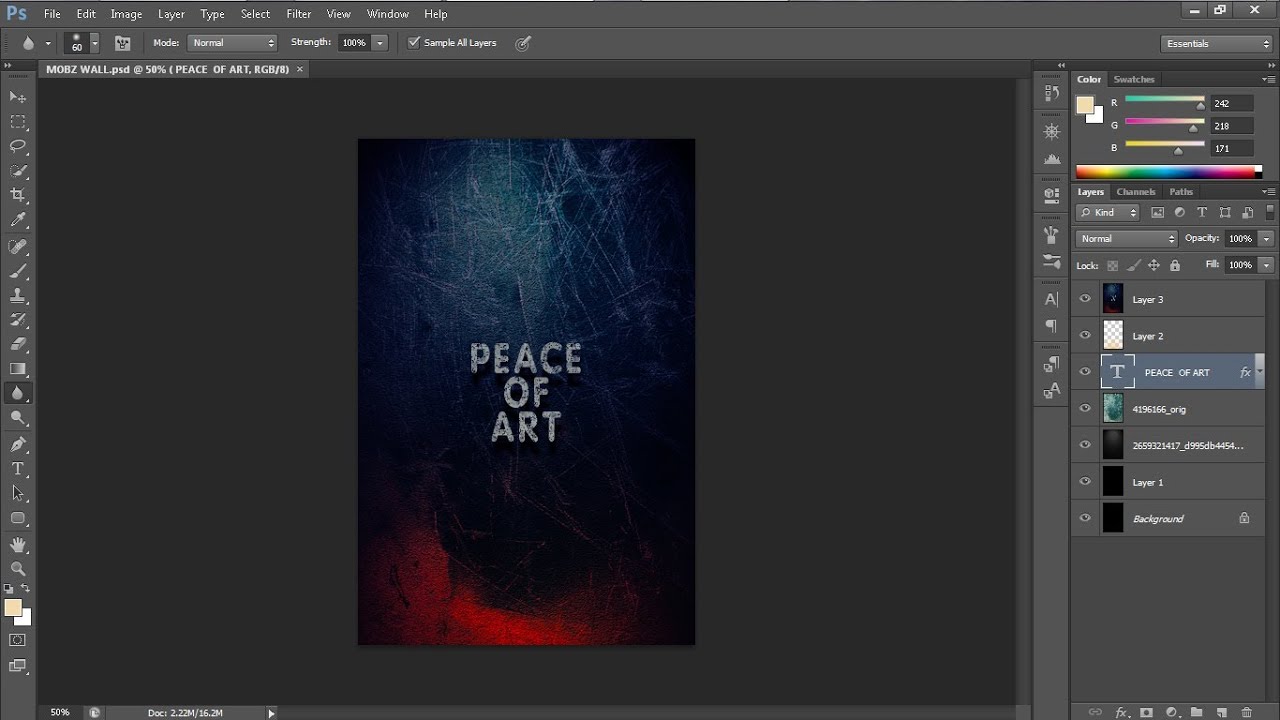
Task: Switch to the Swatches tab
Action: tap(1134, 79)
